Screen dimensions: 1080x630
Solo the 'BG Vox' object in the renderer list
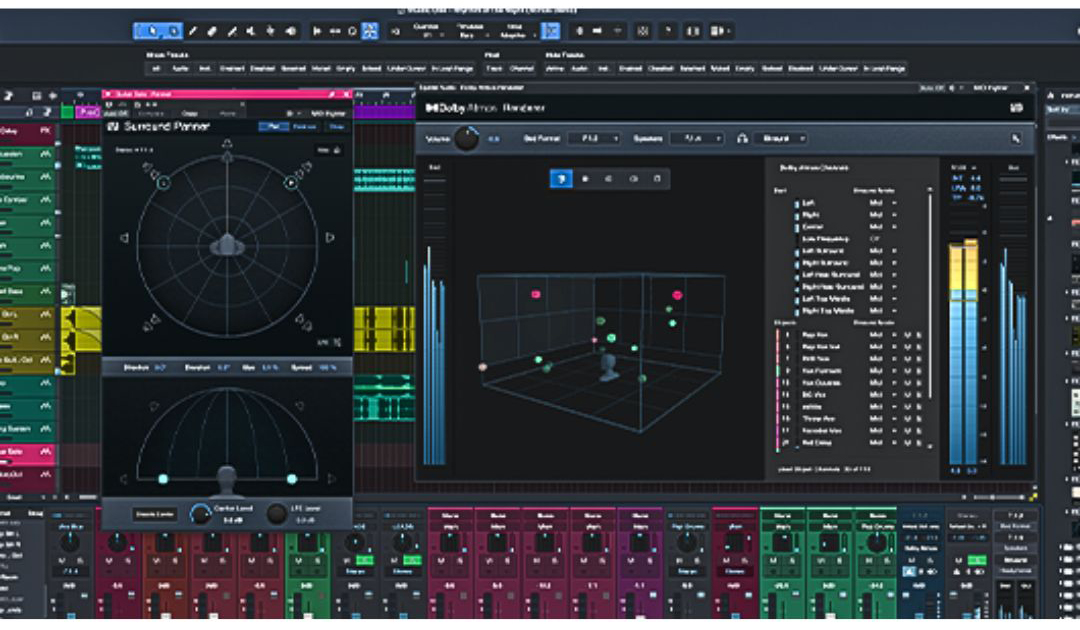(918, 395)
